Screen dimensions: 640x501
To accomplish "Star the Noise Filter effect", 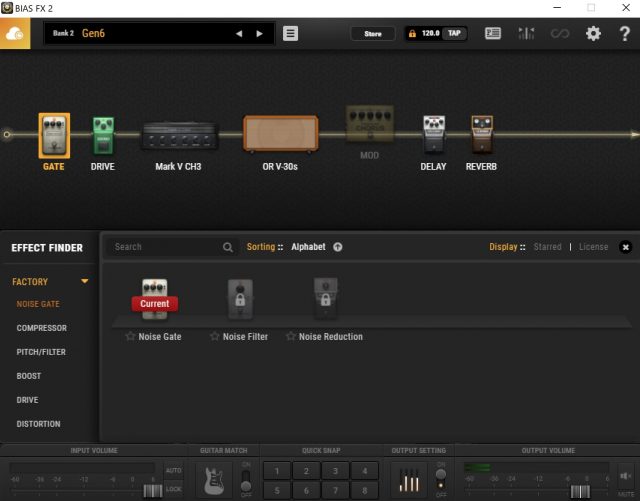I will coord(215,336).
